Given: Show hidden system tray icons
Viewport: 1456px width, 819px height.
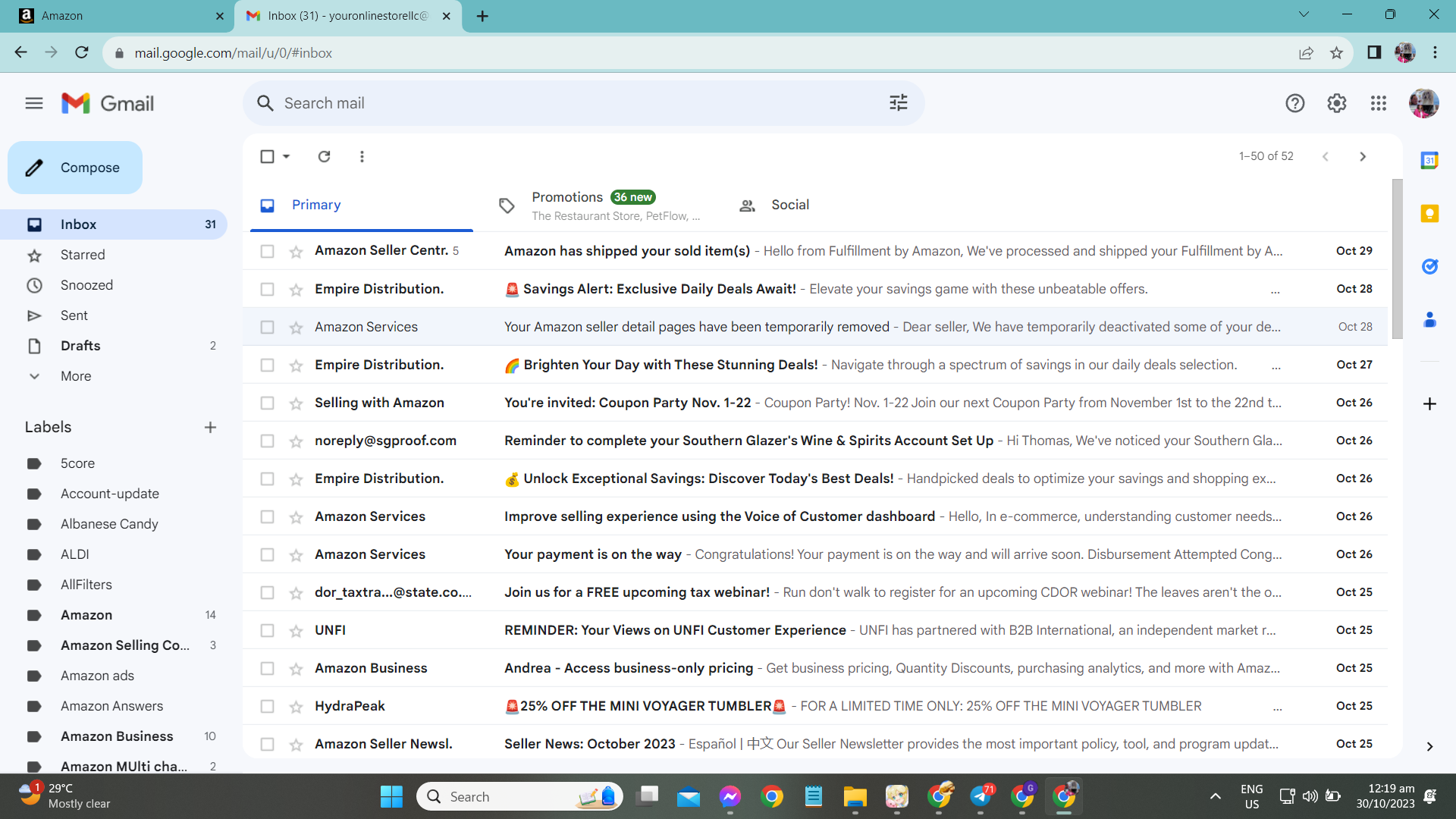Looking at the screenshot, I should (1215, 796).
